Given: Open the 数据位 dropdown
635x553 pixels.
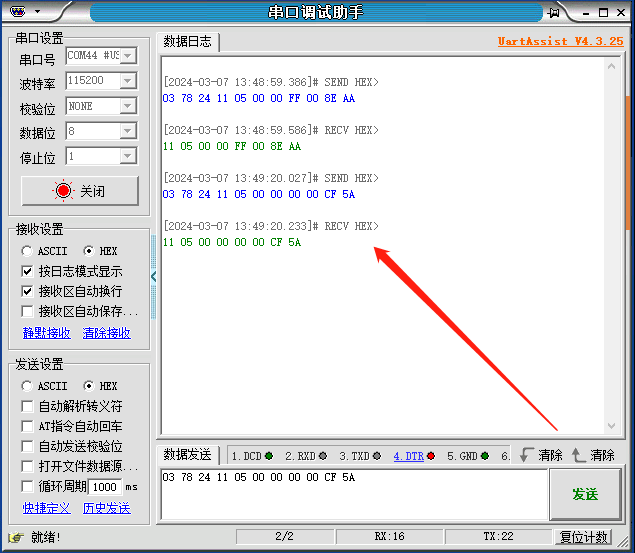Looking at the screenshot, I should coord(128,131).
